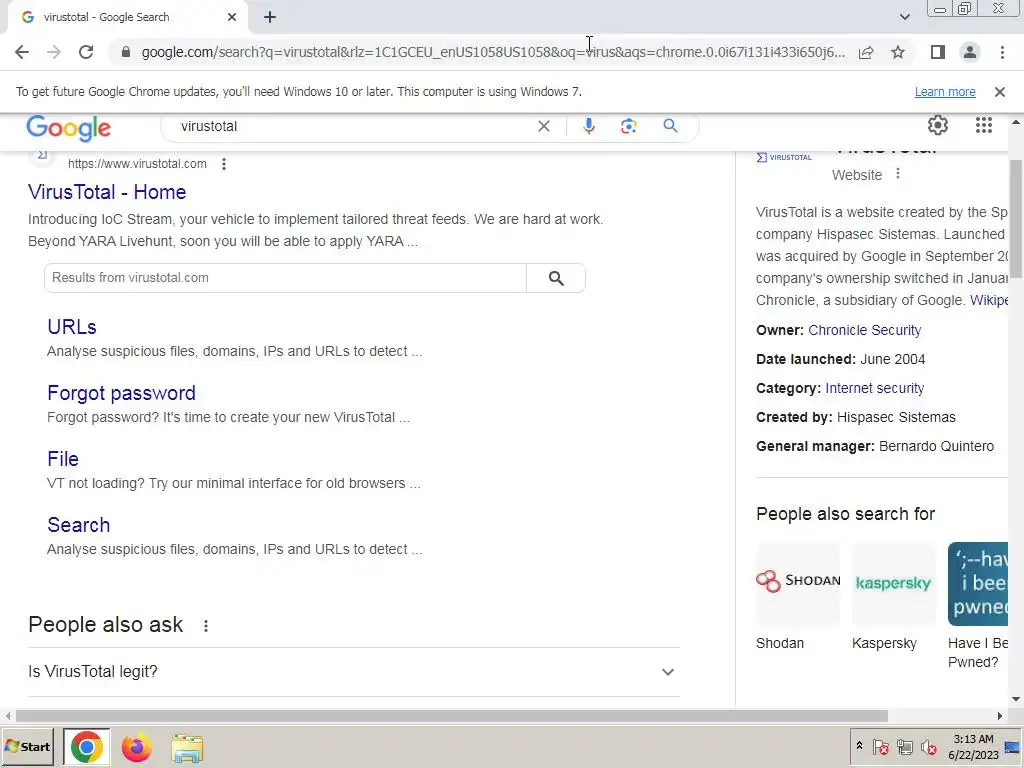Open the Forgot password sitelink
The height and width of the screenshot is (768, 1024).
(121, 393)
